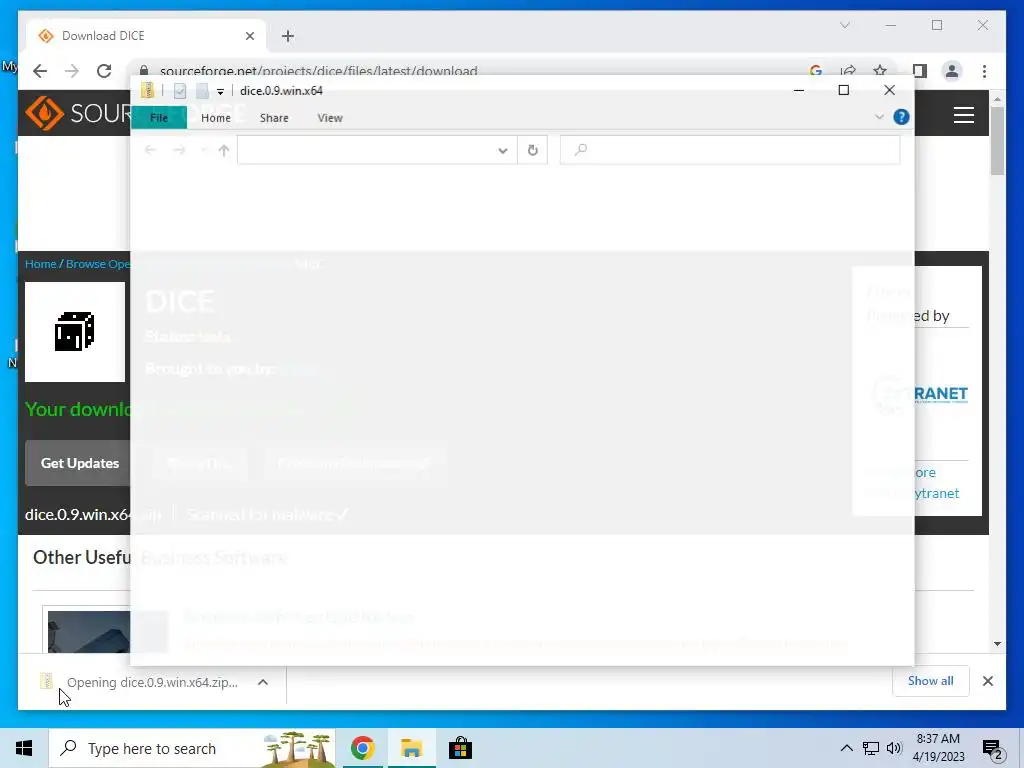Open the Explorer address bar history dropdown
The width and height of the screenshot is (1024, 768).
502,150
